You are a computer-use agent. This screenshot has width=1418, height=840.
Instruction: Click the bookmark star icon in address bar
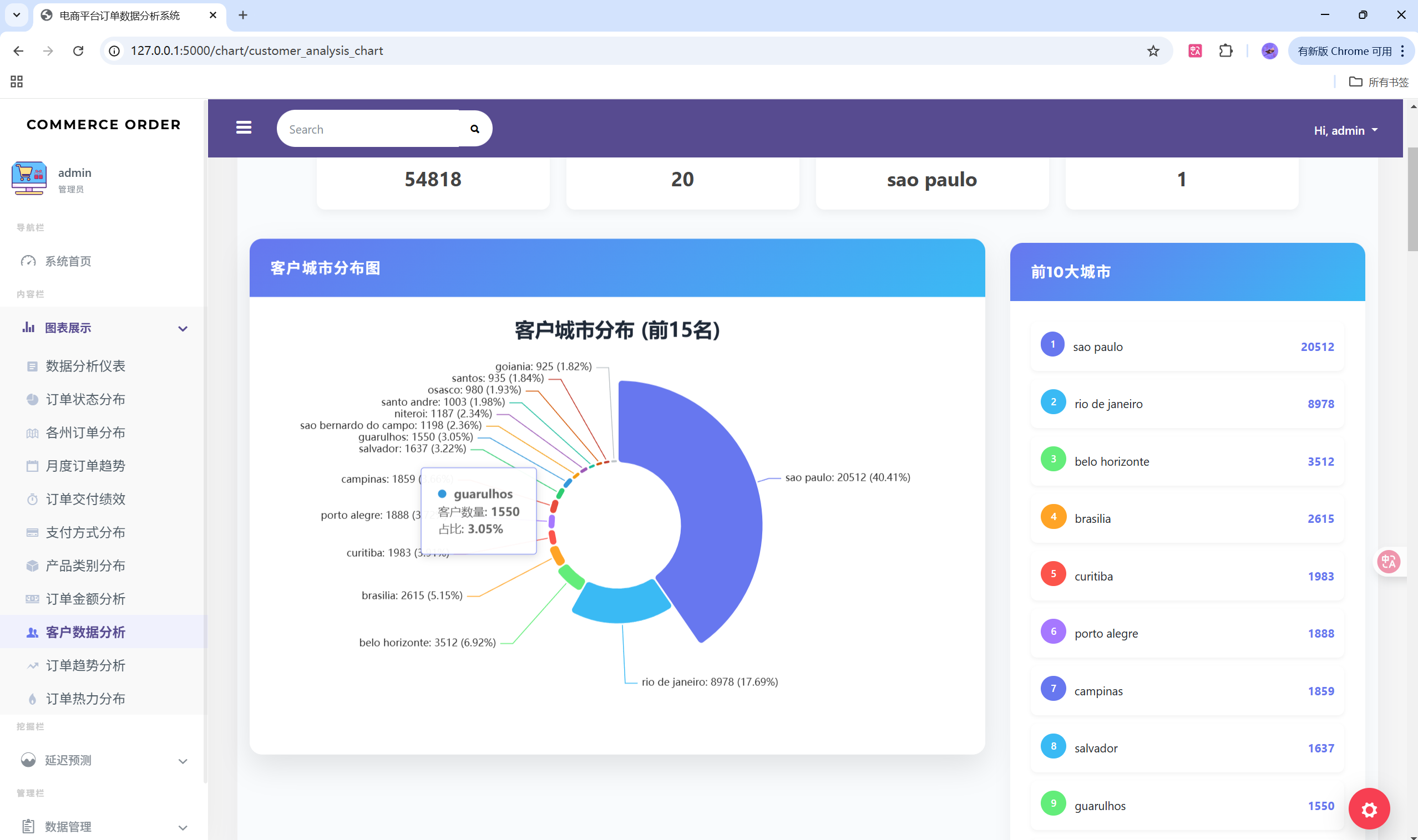[x=1153, y=51]
